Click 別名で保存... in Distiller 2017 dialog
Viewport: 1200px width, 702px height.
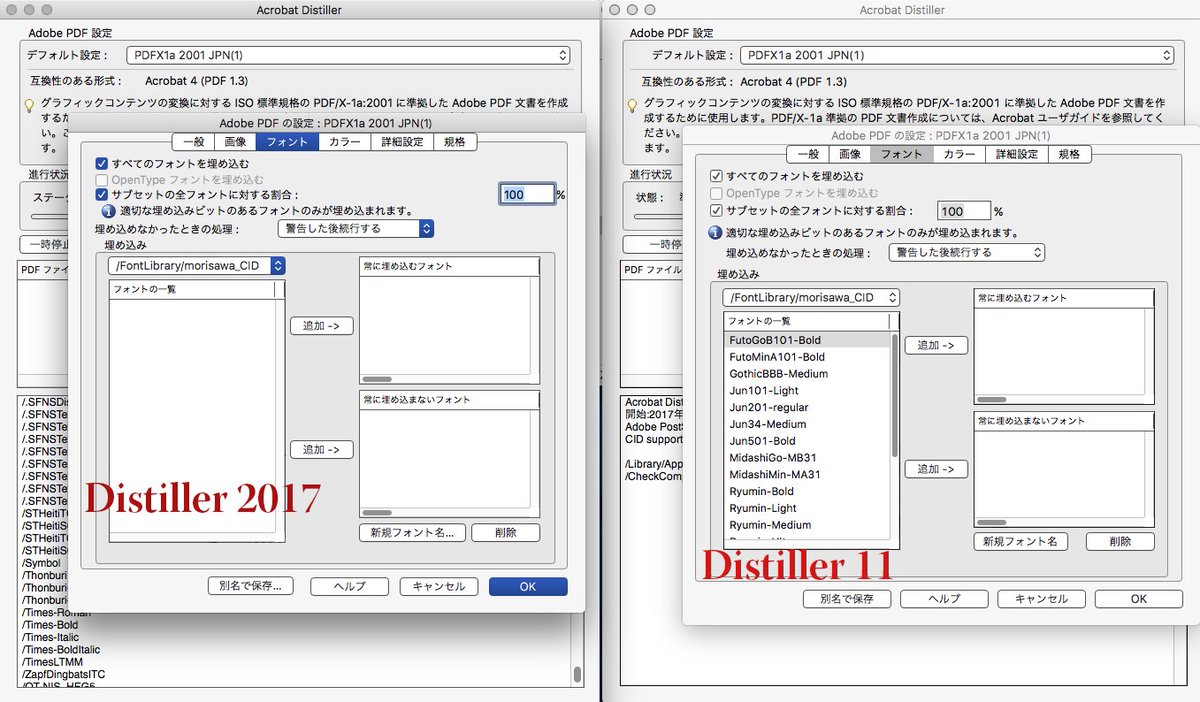[x=250, y=586]
